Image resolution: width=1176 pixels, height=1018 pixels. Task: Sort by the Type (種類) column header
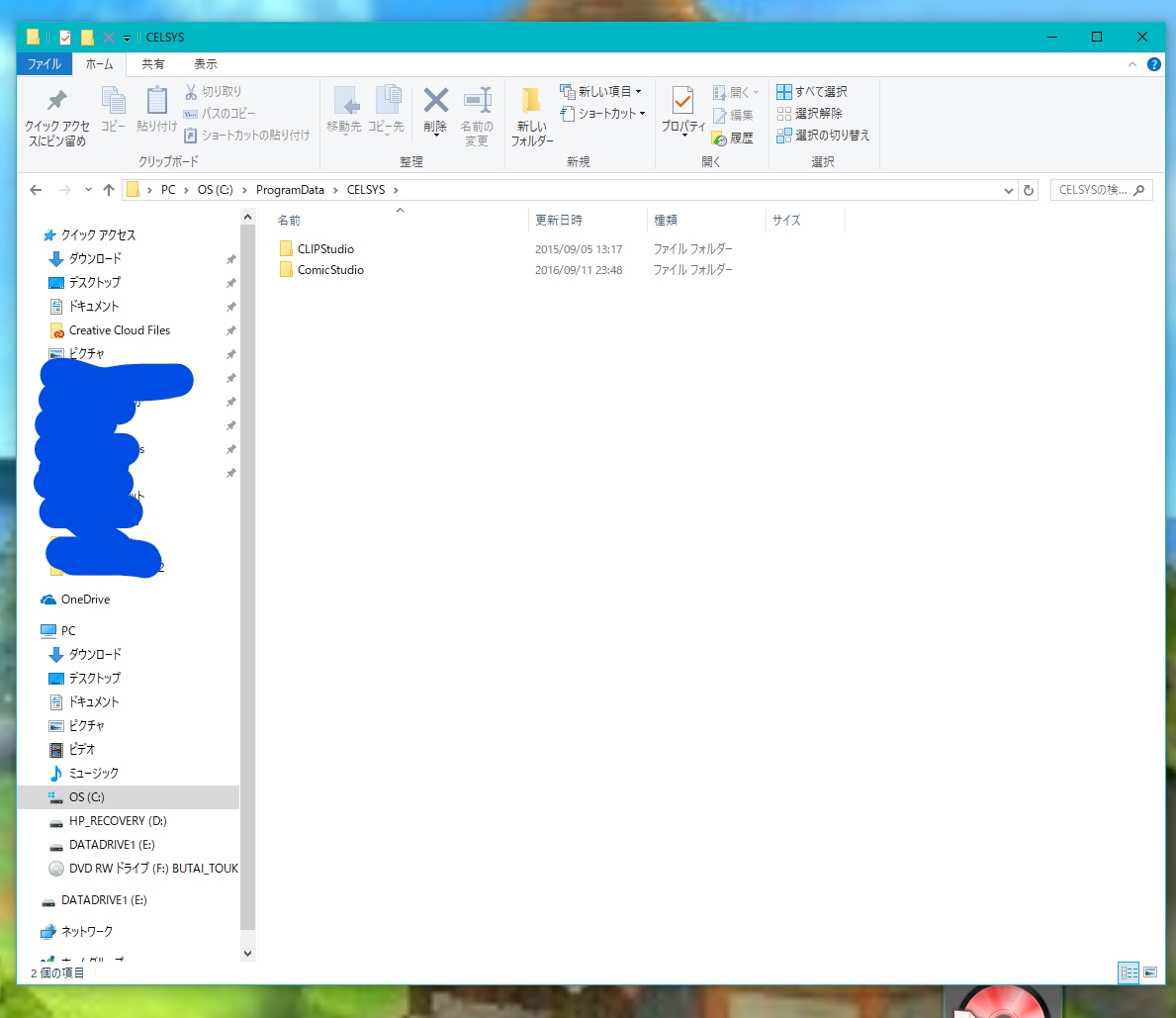point(666,221)
